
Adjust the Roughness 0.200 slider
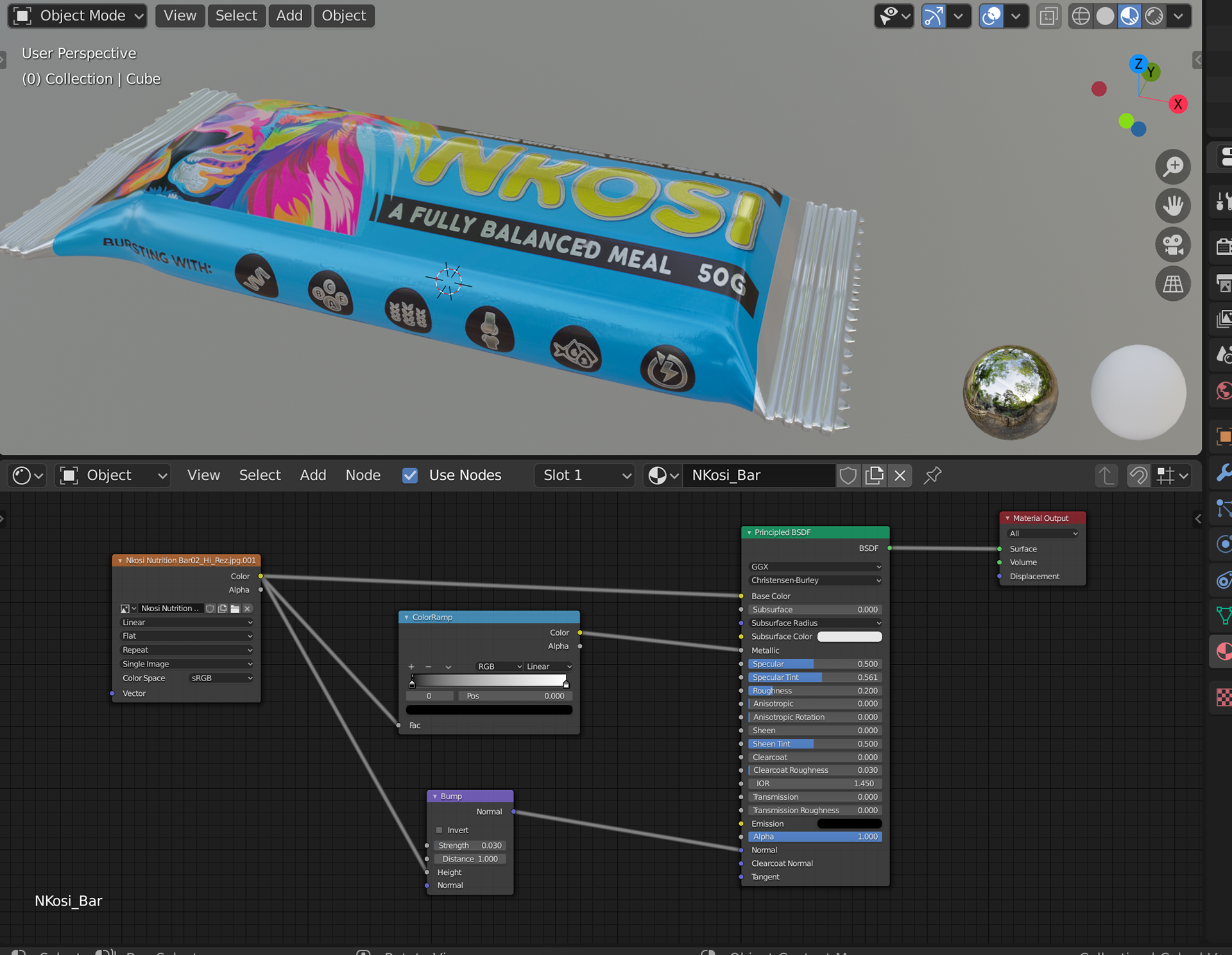(816, 691)
